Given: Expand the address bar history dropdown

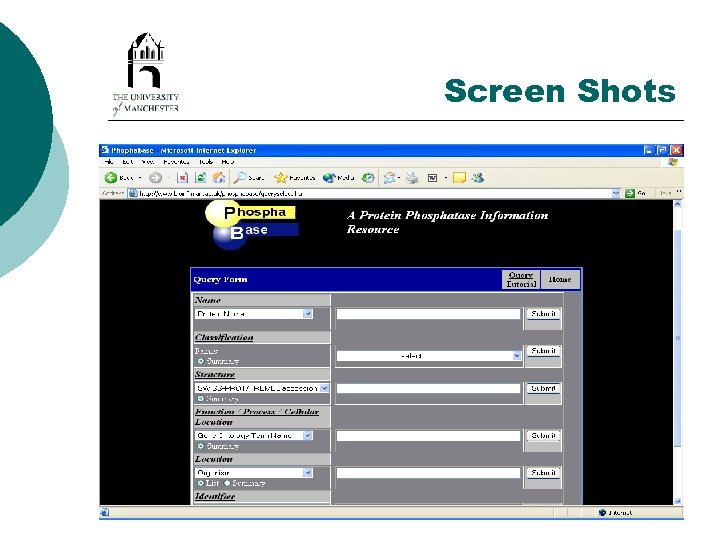Looking at the screenshot, I should pyautogui.click(x=616, y=193).
